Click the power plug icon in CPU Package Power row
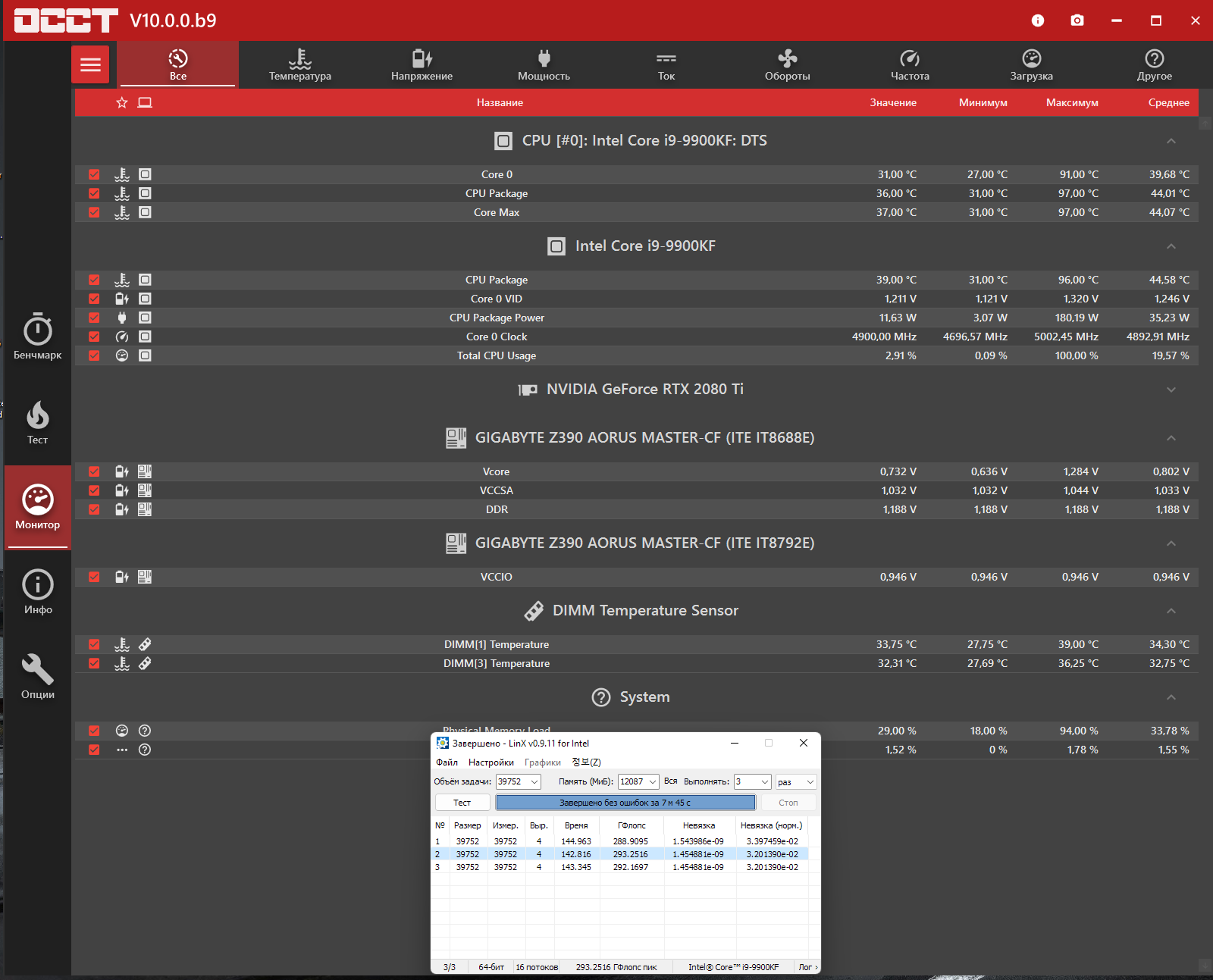Image resolution: width=1213 pixels, height=980 pixels. coord(122,318)
